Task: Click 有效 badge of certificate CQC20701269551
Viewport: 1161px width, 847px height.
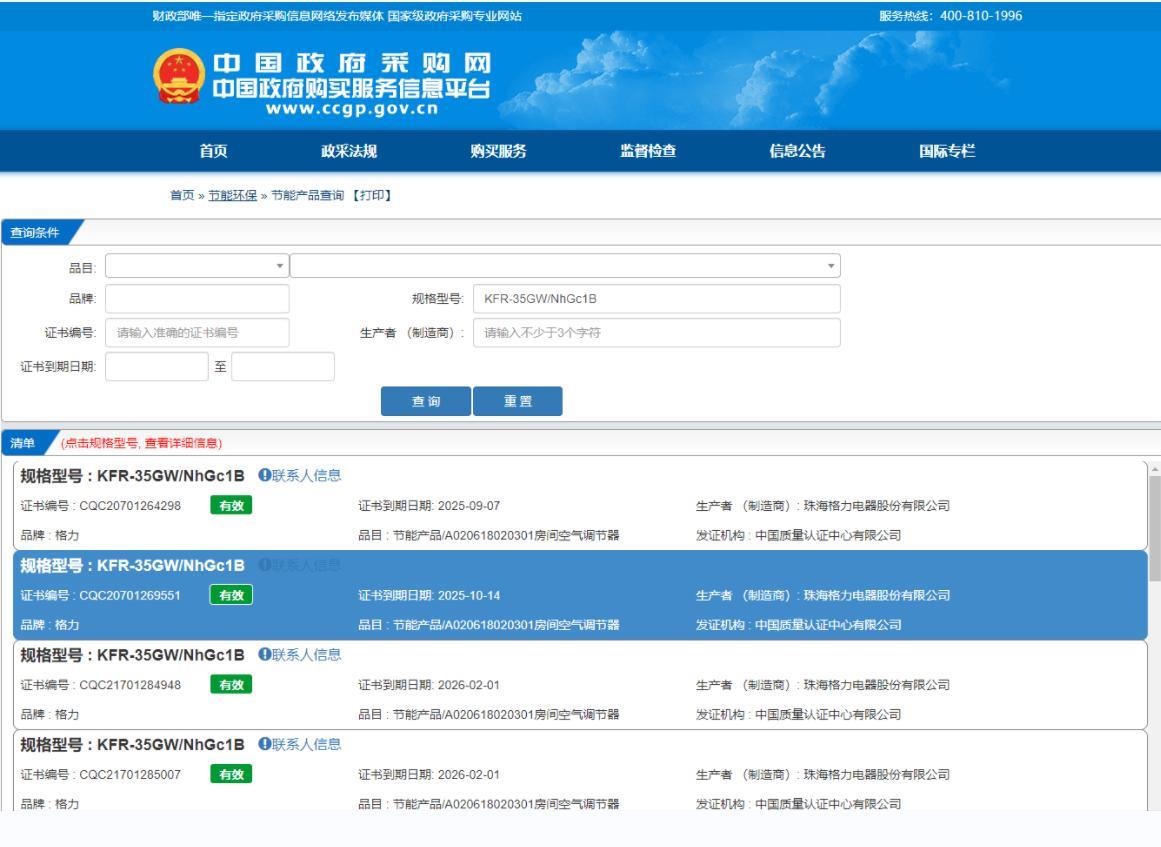Action: pos(232,595)
